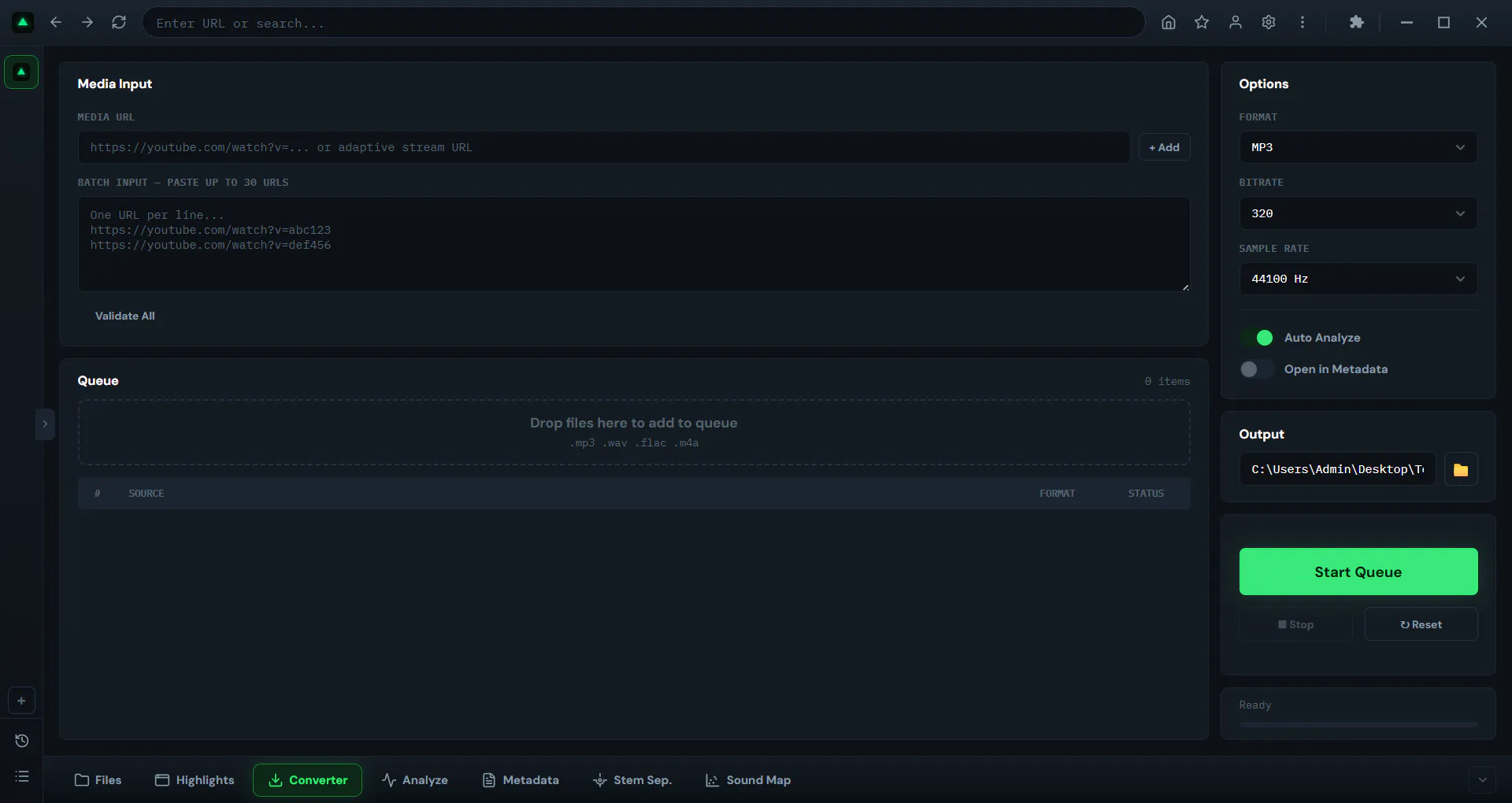
Task: Open the Stem Sep. tab
Action: point(632,780)
